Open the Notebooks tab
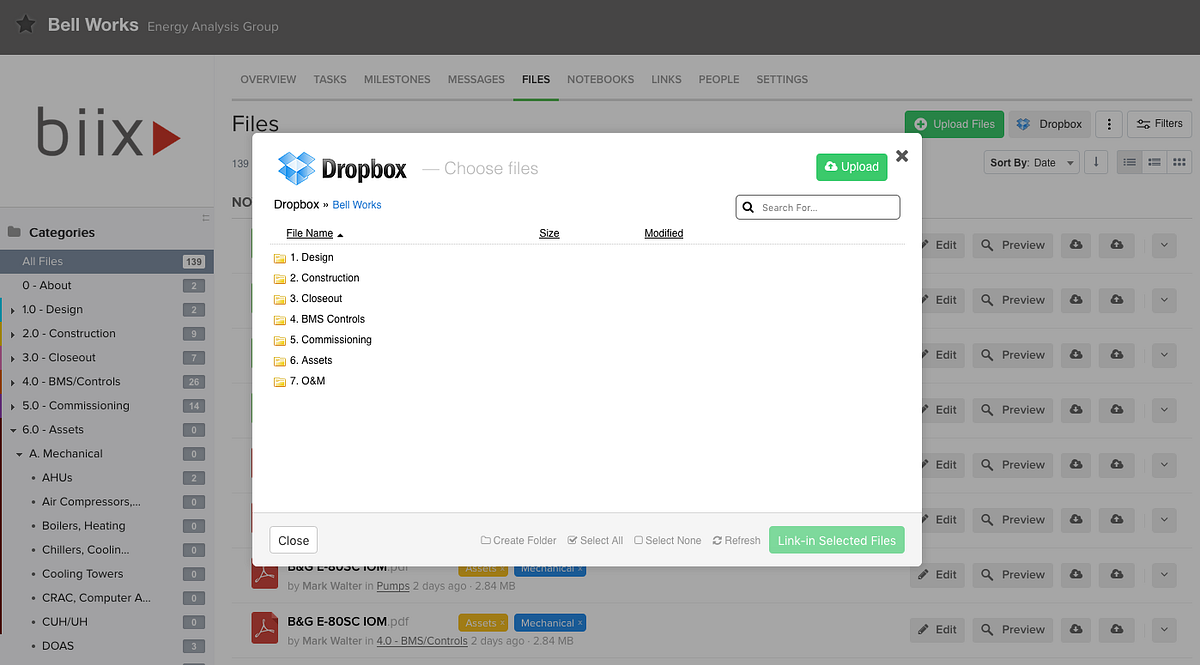This screenshot has height=665, width=1200. 600,79
